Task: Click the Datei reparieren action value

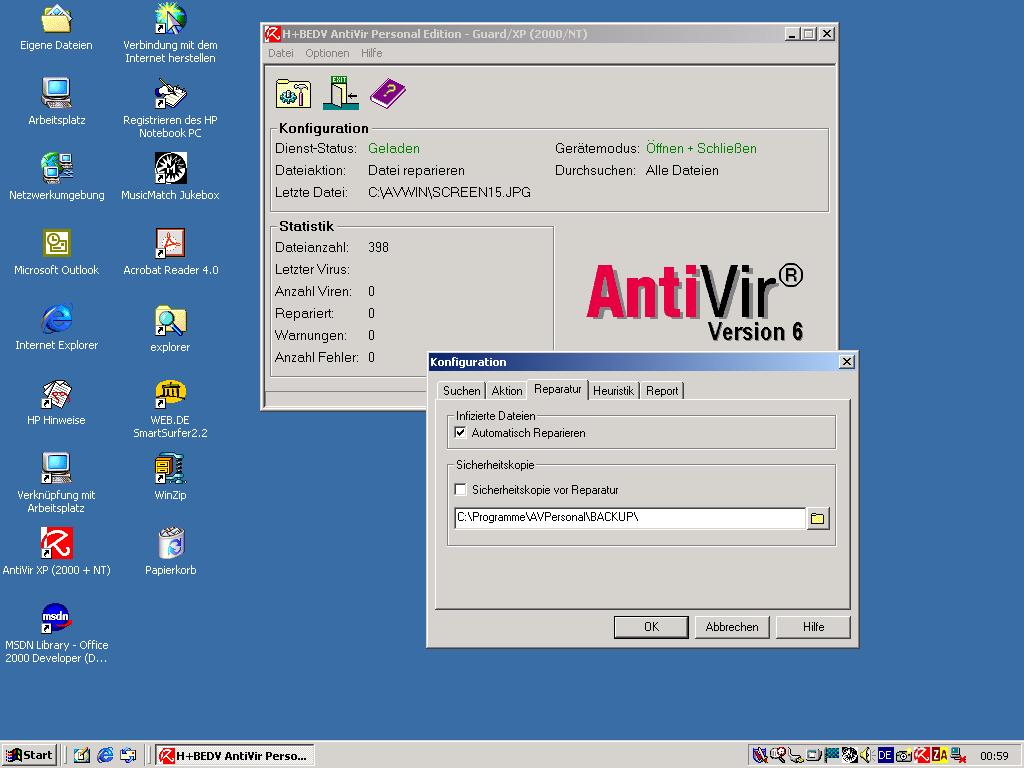Action: tap(417, 170)
